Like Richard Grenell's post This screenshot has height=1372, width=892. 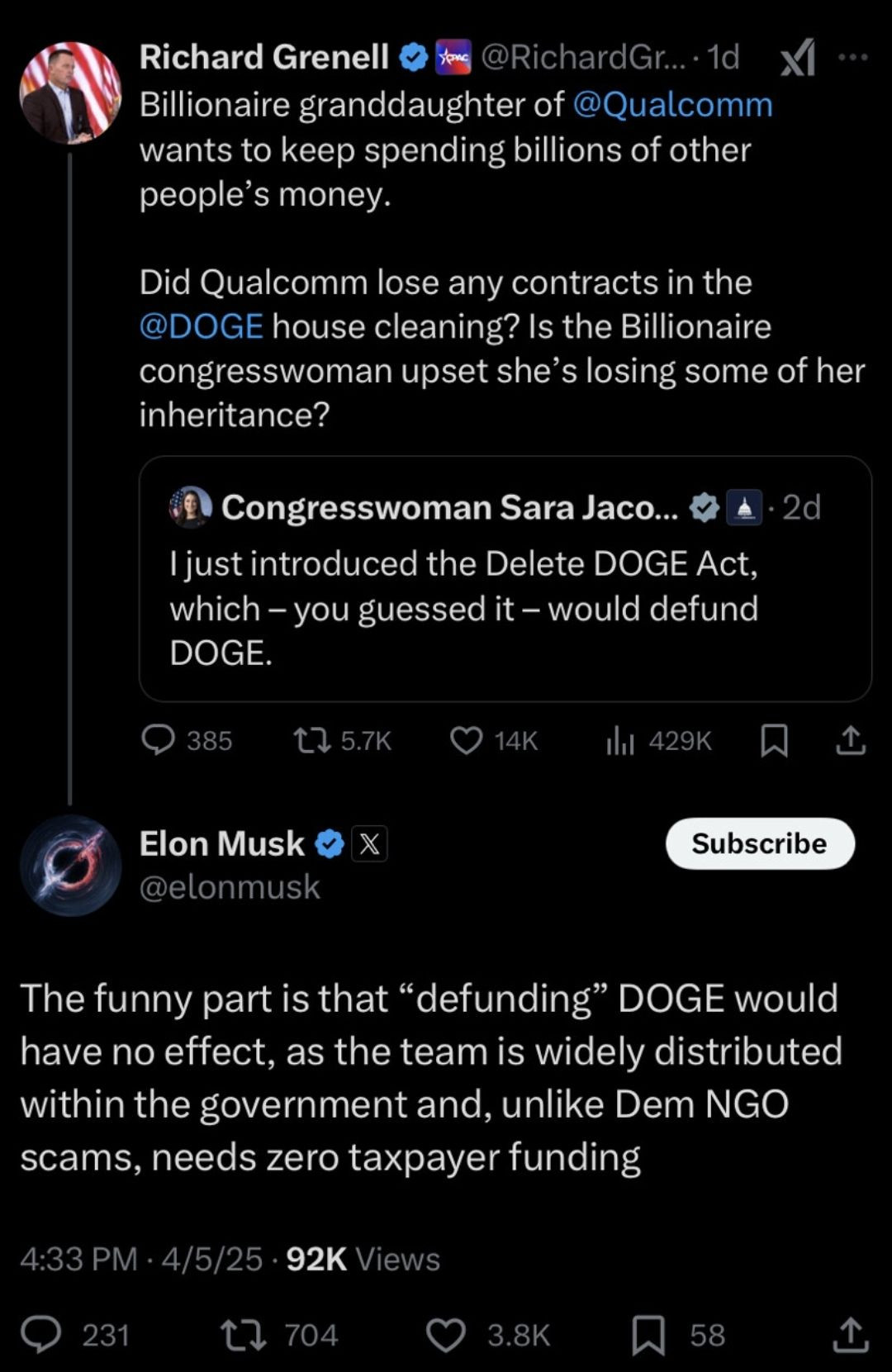click(x=467, y=740)
